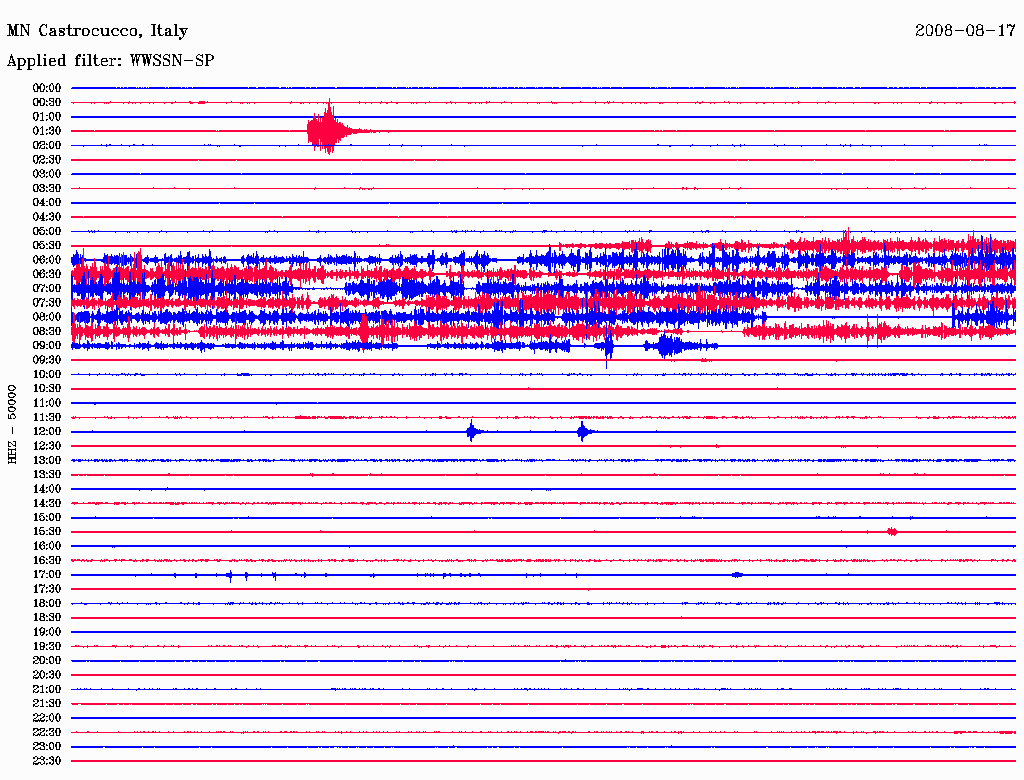
Task: Select the 05:00 time label
Action: (47, 231)
